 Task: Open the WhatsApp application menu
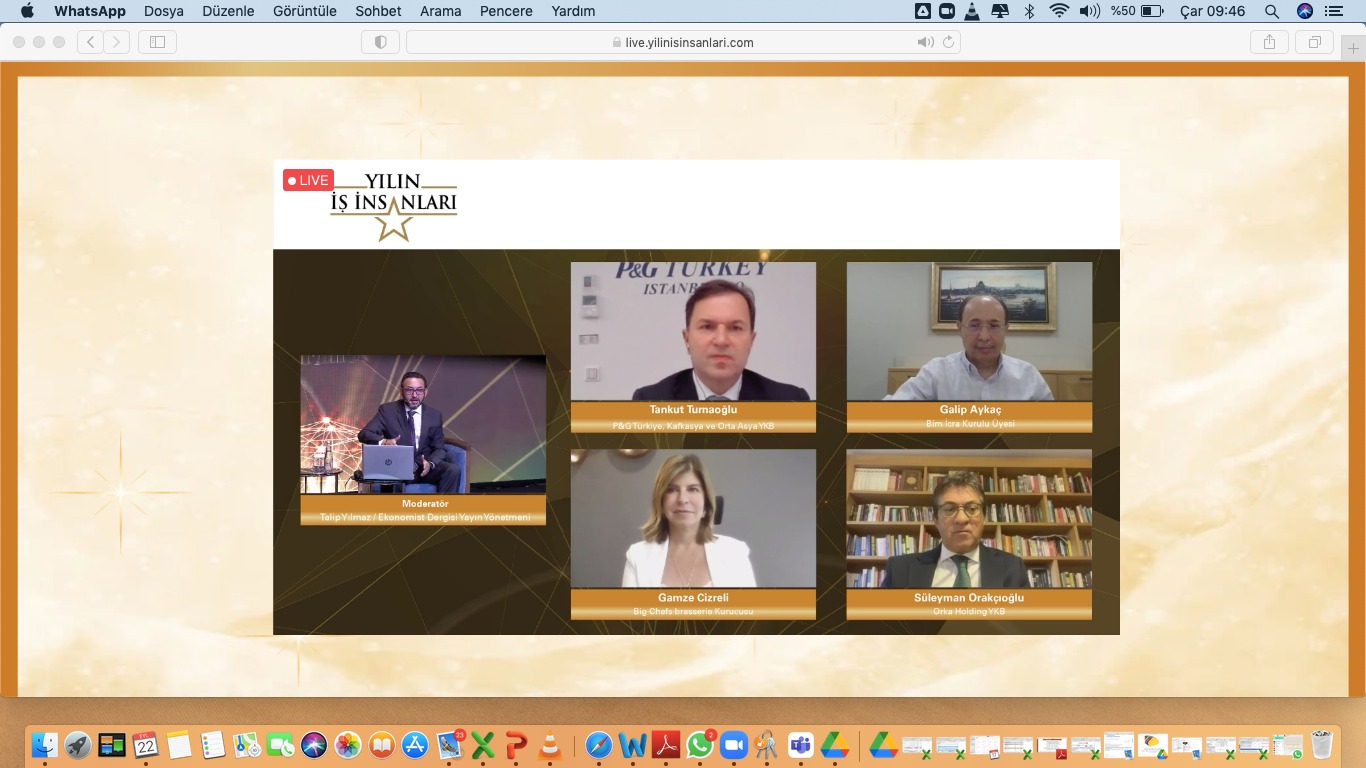(90, 11)
